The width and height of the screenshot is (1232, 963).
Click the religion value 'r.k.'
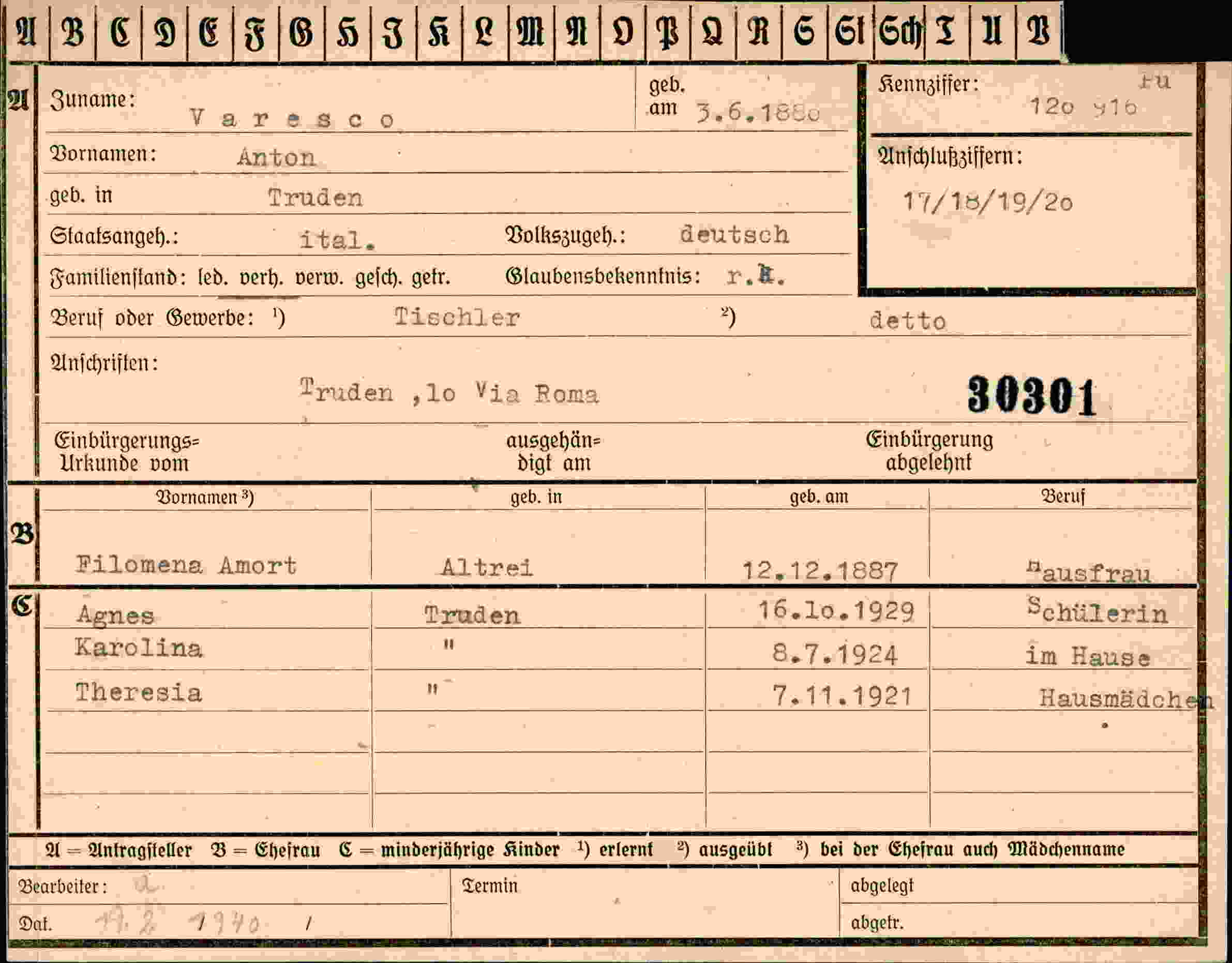coord(756,275)
